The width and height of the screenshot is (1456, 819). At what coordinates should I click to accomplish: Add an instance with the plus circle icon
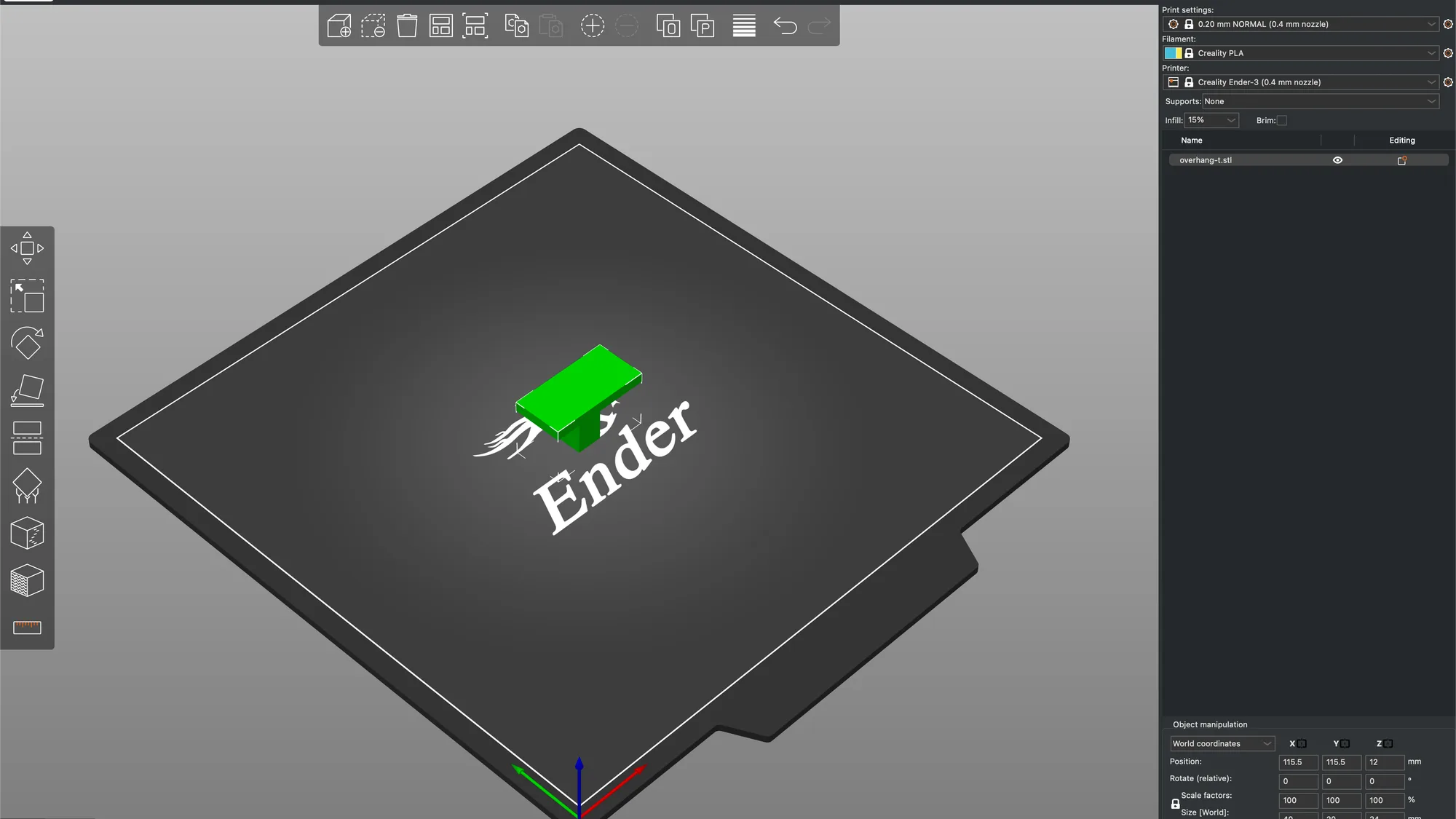tap(593, 26)
